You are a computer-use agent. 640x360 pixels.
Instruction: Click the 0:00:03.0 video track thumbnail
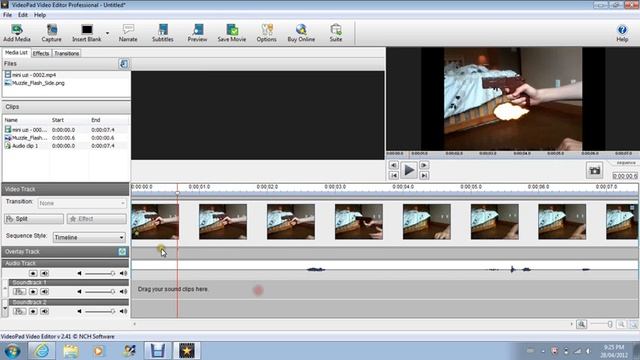358,222
